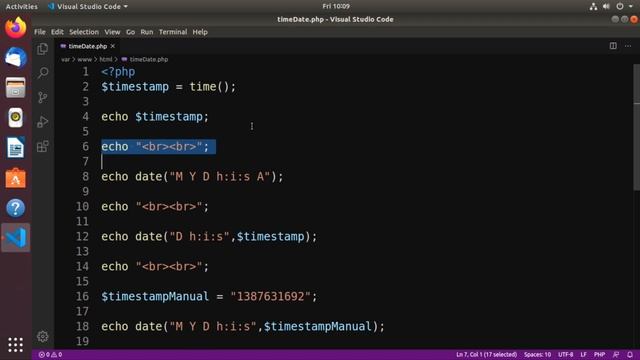Open the Manage gear icon
Screen dimensions: 640x360
point(42,337)
